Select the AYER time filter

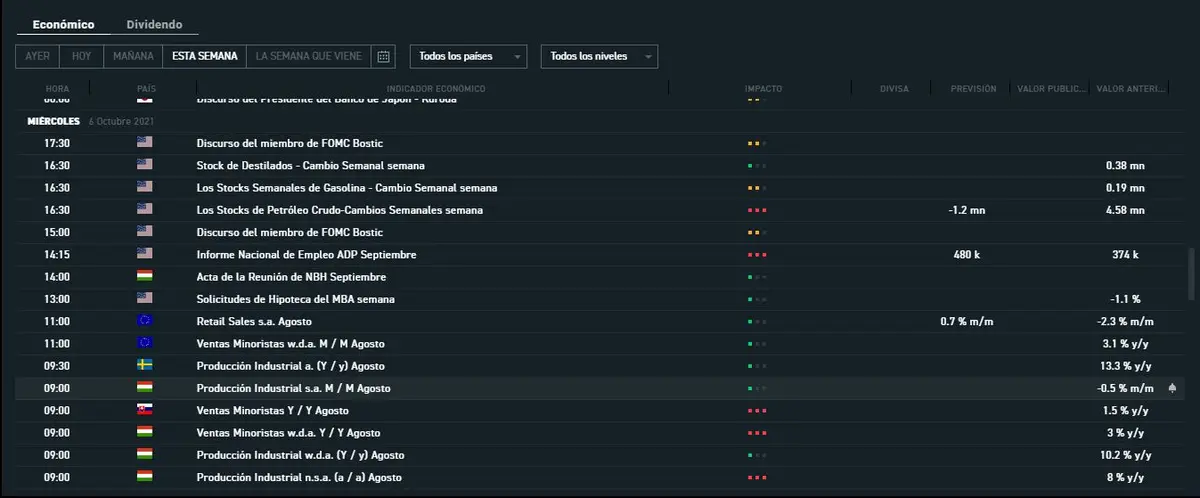coord(38,56)
